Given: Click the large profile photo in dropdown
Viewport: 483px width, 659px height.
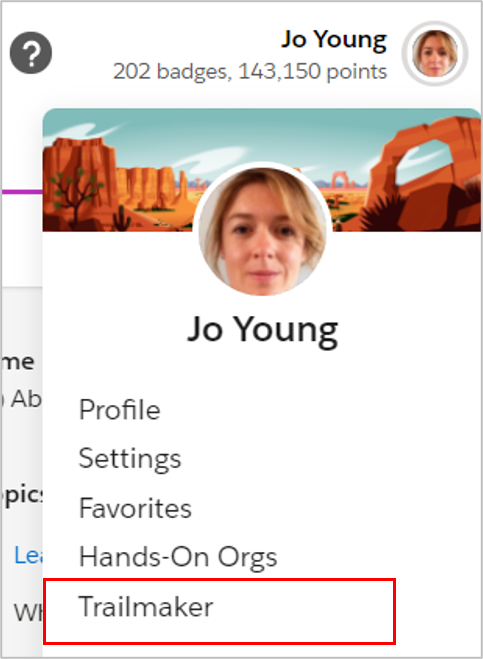Looking at the screenshot, I should [262, 230].
